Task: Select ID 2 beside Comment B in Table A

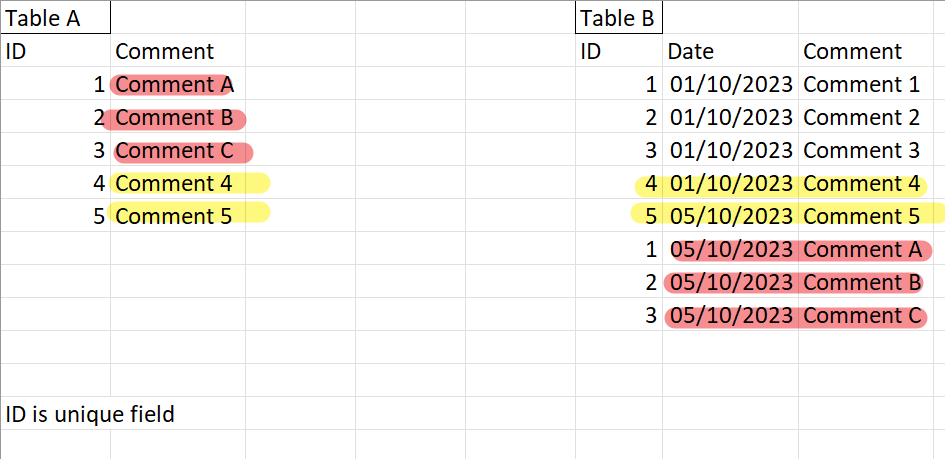Action: click(x=55, y=117)
